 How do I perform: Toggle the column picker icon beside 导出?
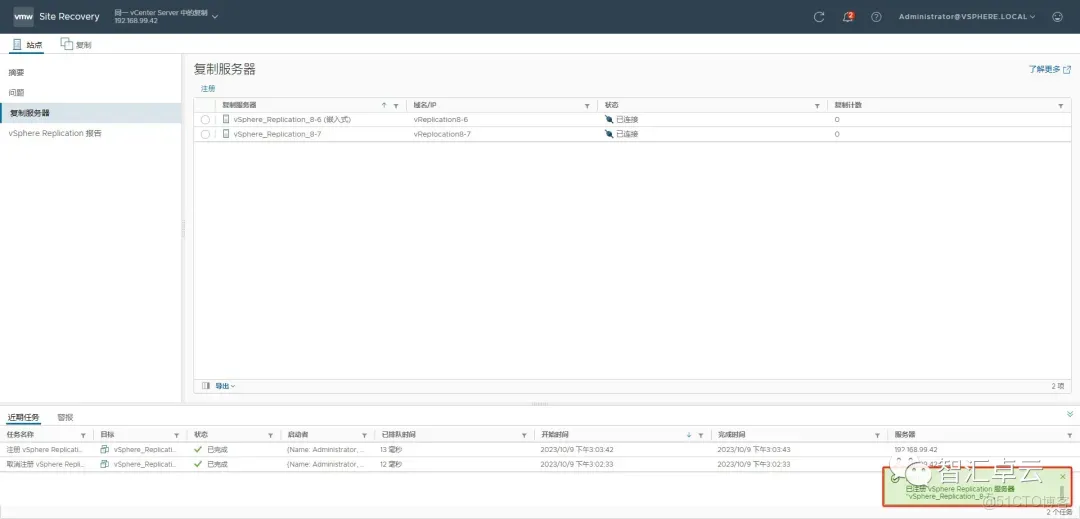(206, 386)
